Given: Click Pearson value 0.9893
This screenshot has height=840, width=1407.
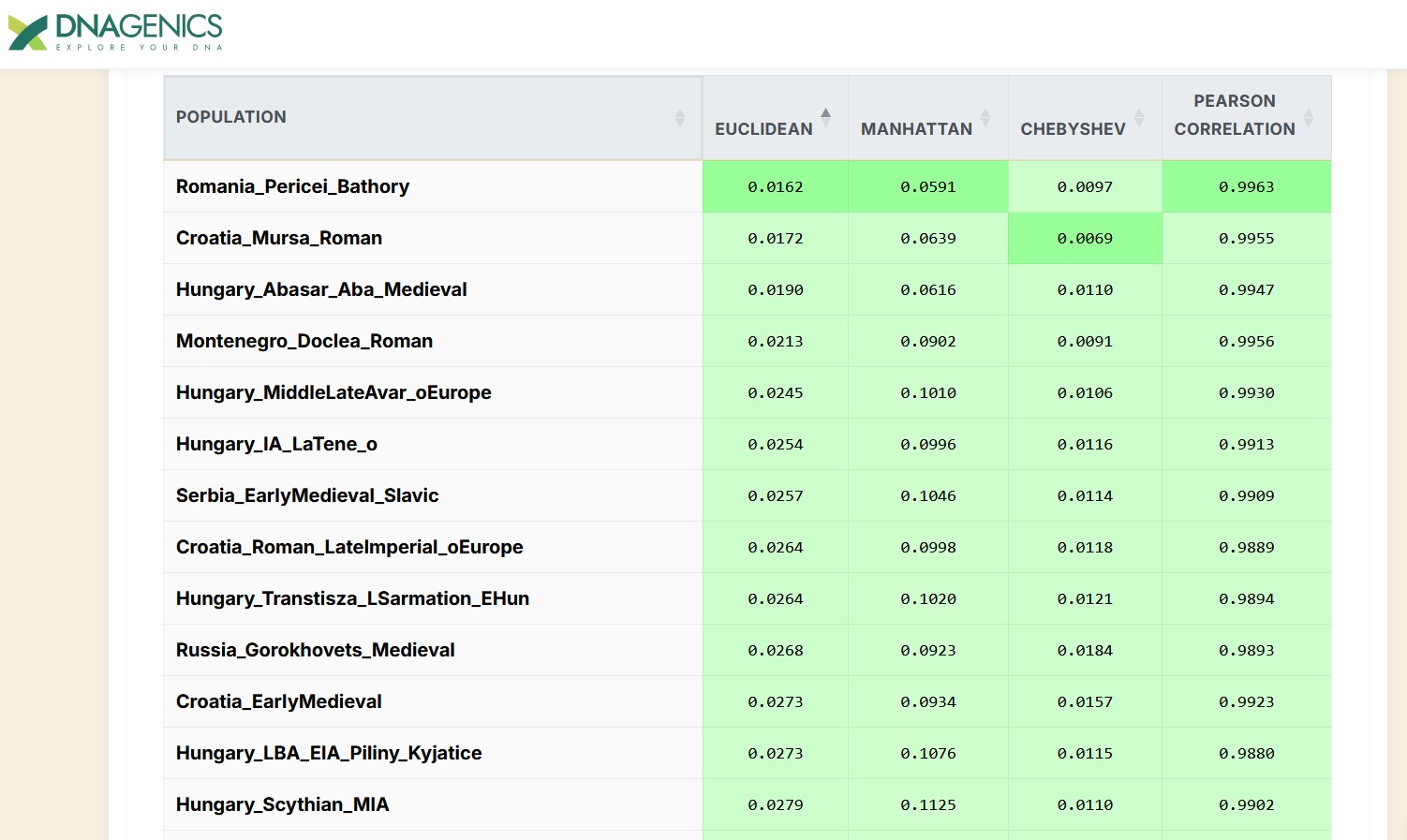Looking at the screenshot, I should click(1247, 651).
